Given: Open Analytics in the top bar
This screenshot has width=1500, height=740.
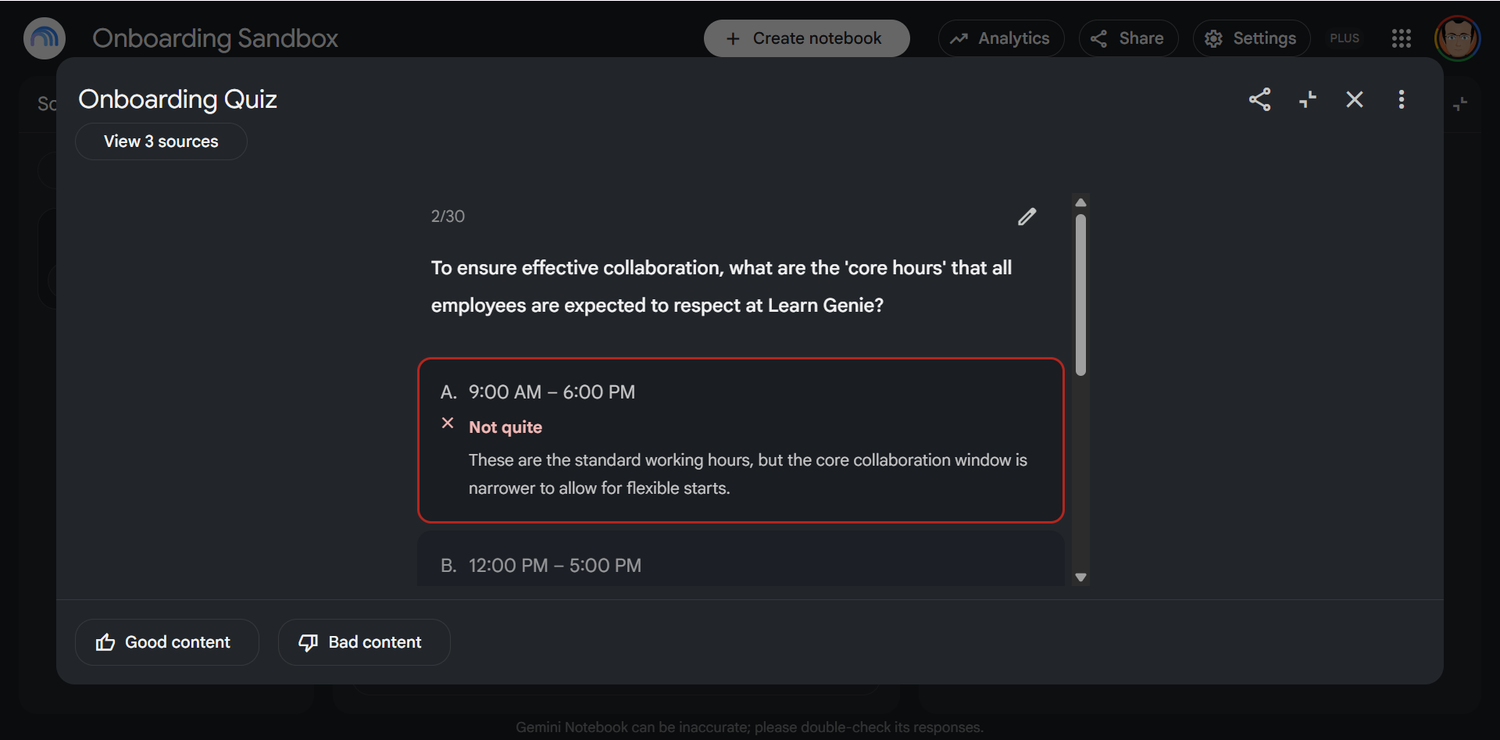Looking at the screenshot, I should tap(1001, 38).
